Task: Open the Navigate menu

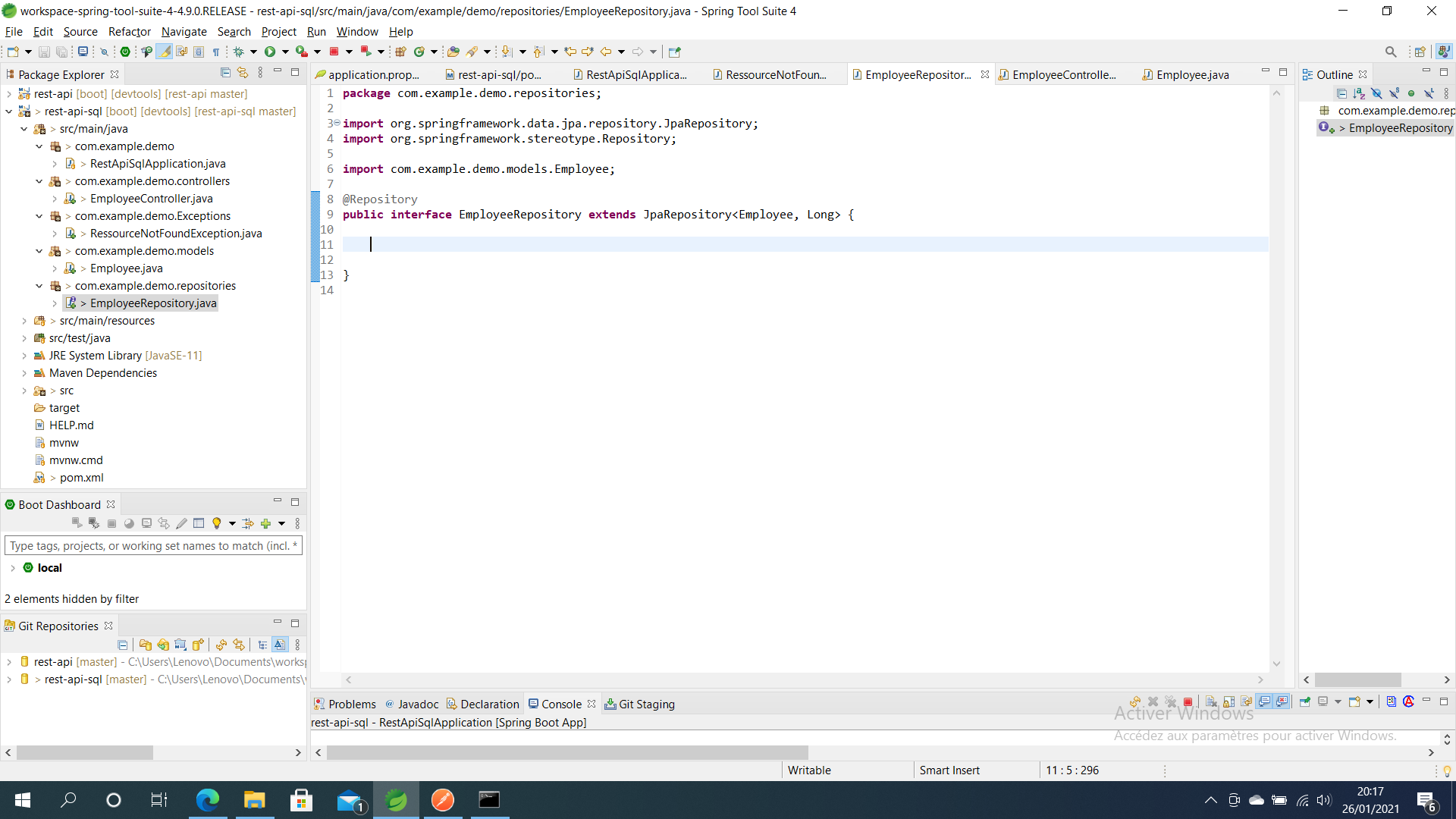Action: tap(184, 31)
